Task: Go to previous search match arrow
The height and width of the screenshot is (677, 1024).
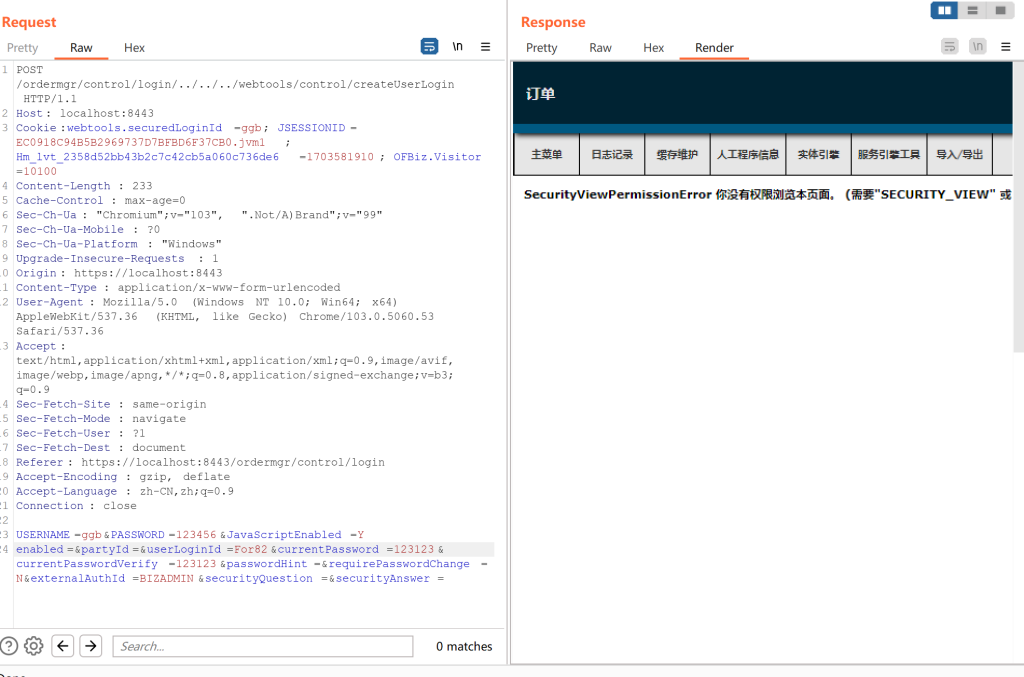Action: point(63,646)
